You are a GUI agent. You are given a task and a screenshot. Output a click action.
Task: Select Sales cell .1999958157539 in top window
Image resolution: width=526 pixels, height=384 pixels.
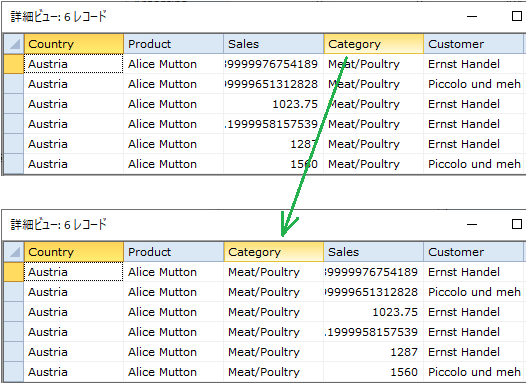[x=274, y=124]
